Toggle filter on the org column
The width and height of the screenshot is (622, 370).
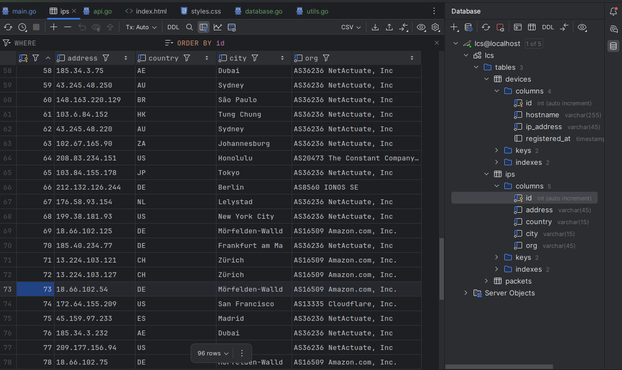coord(326,58)
